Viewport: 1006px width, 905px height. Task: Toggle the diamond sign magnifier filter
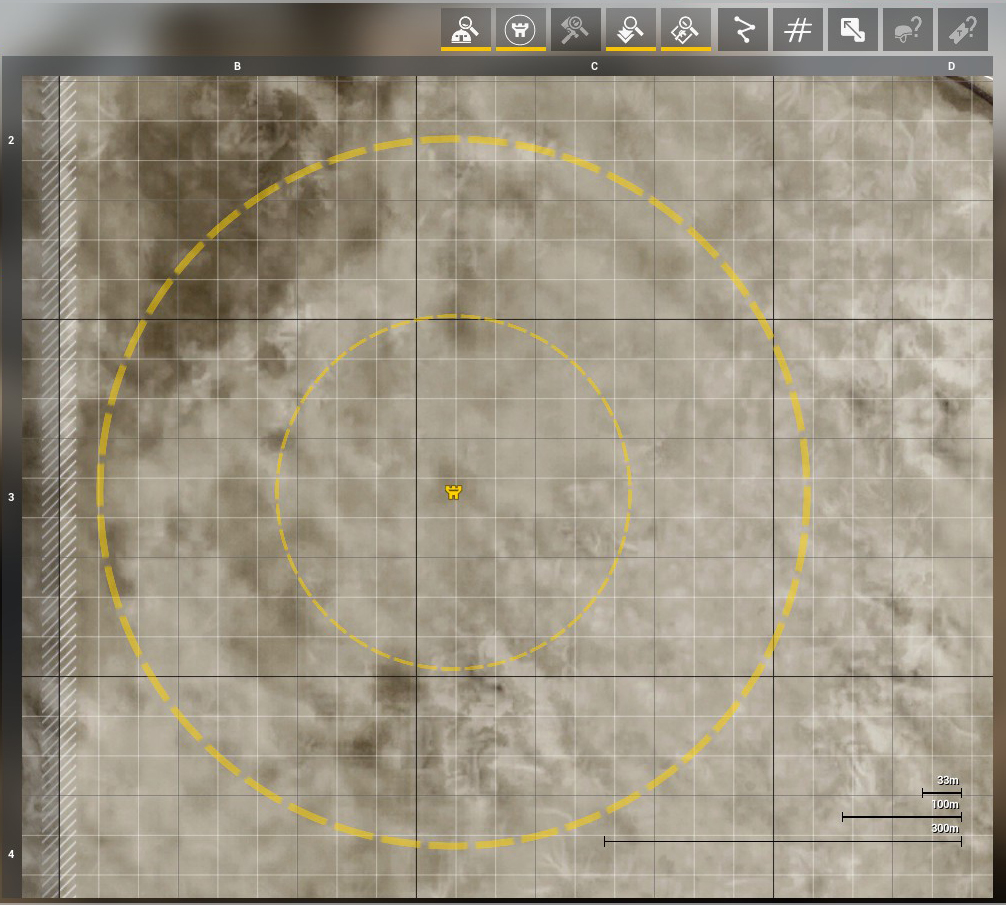coord(686,29)
